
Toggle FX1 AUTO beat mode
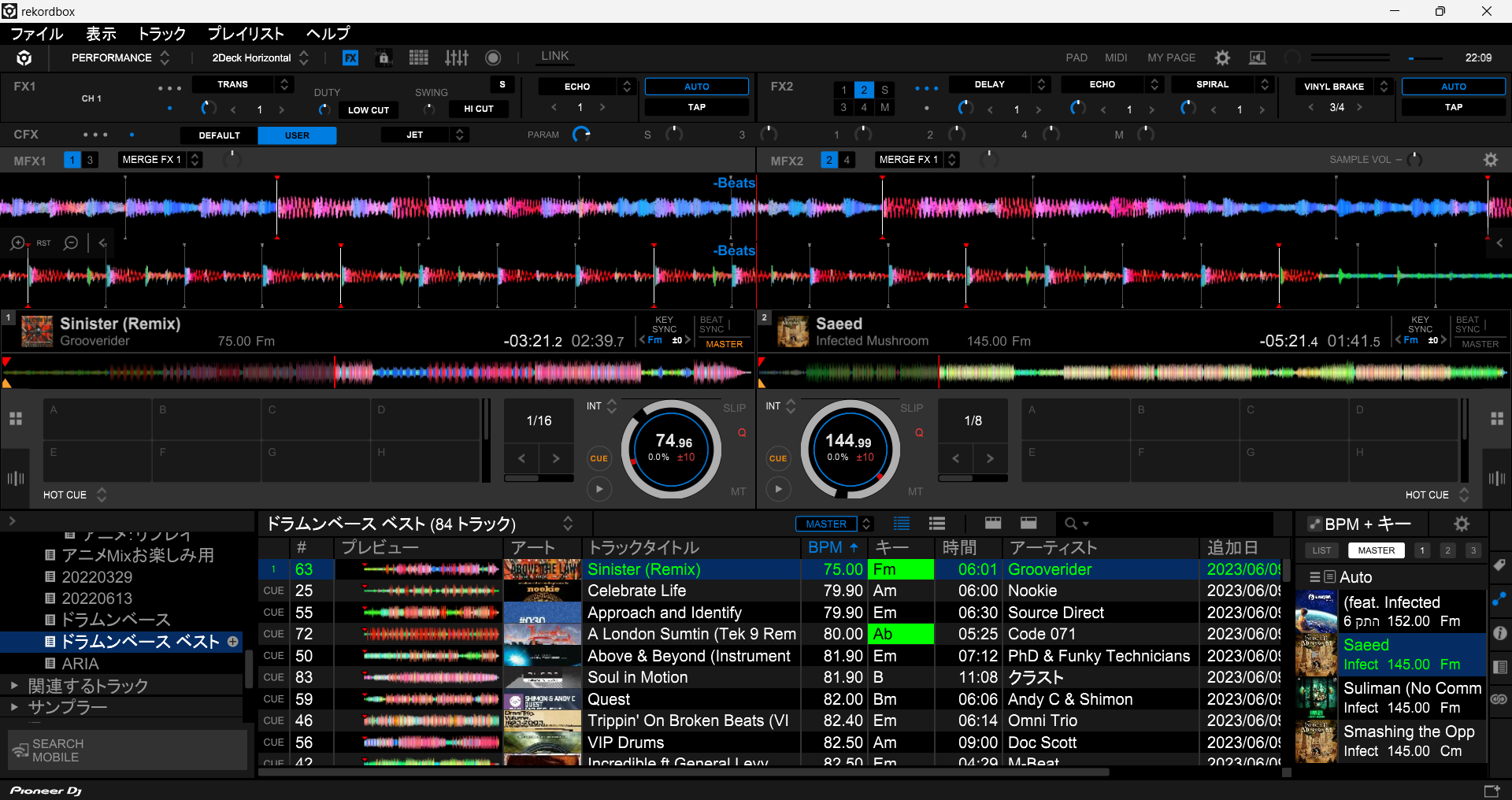697,87
